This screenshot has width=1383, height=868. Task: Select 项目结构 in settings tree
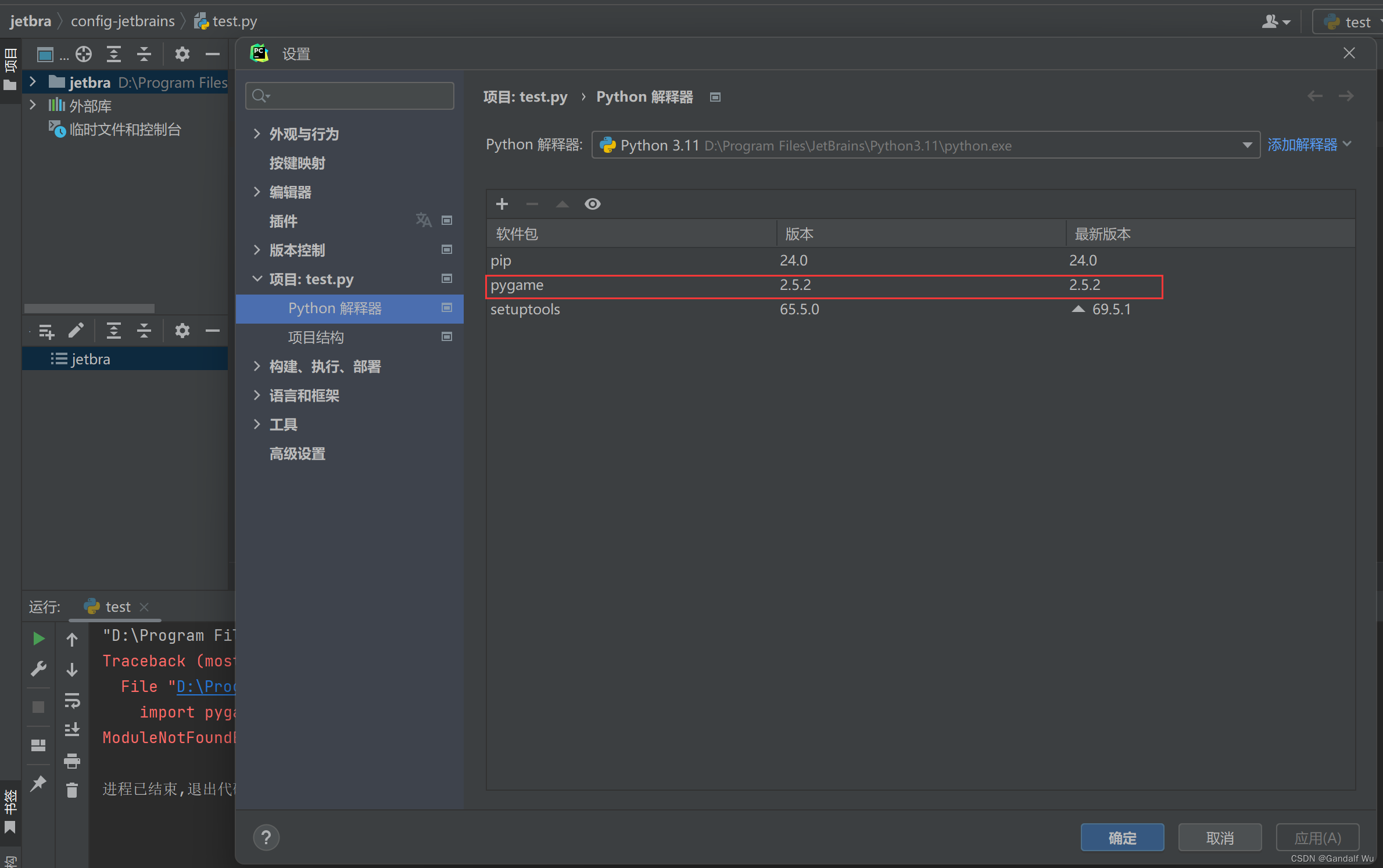click(x=316, y=337)
